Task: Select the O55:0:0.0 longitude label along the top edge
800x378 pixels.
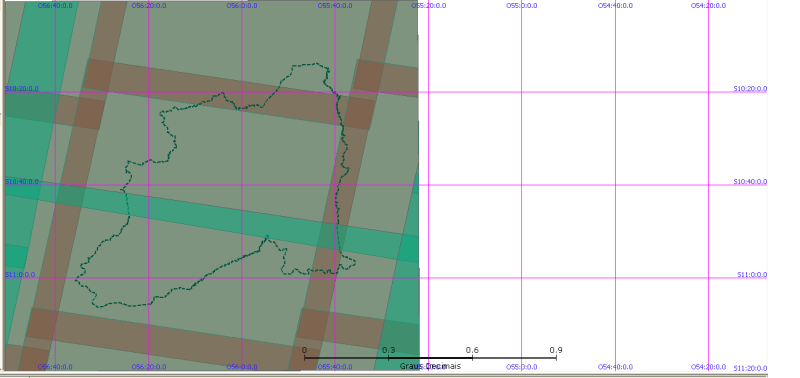Action: pos(522,6)
